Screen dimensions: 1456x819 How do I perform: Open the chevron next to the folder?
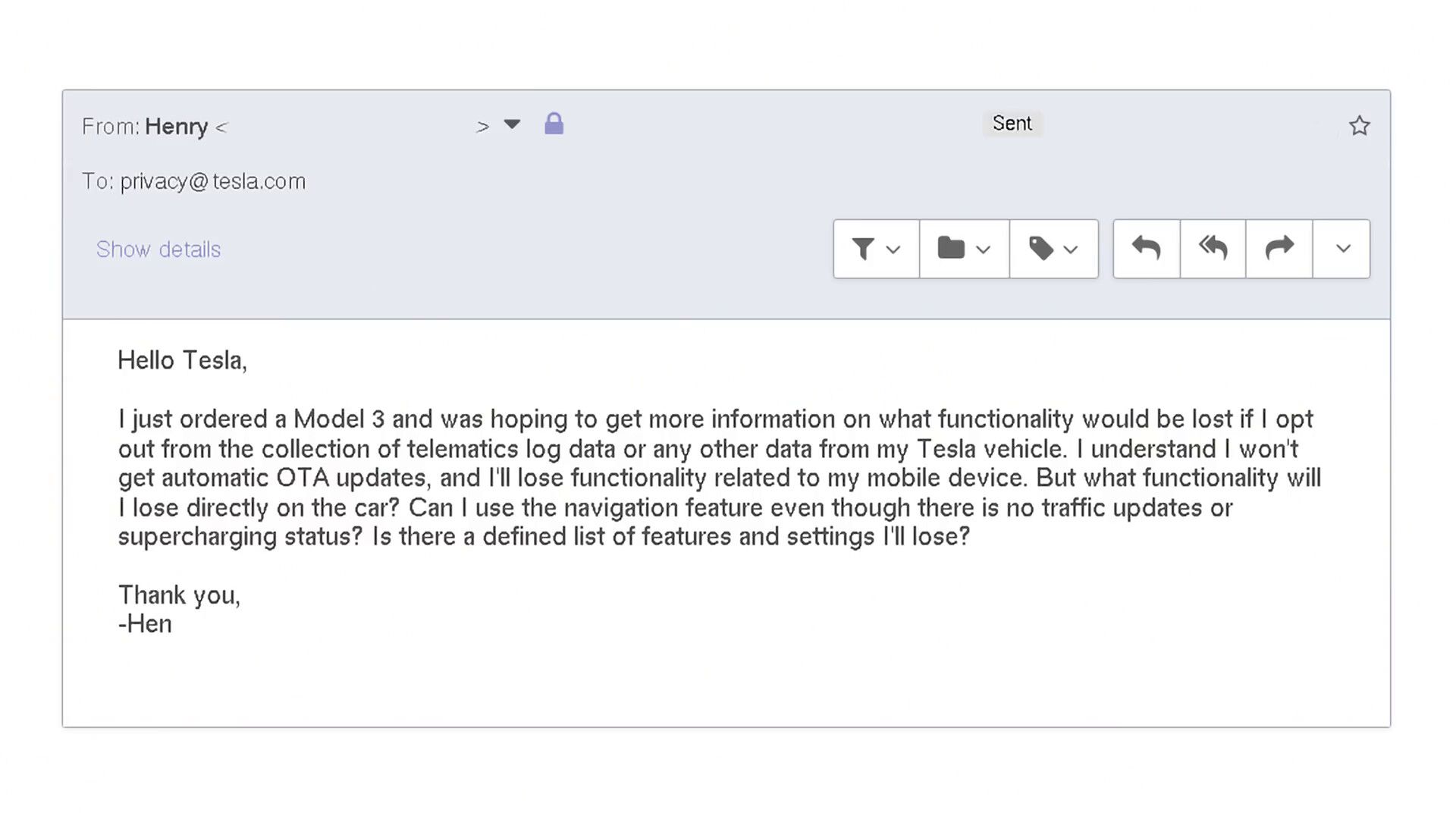[983, 249]
